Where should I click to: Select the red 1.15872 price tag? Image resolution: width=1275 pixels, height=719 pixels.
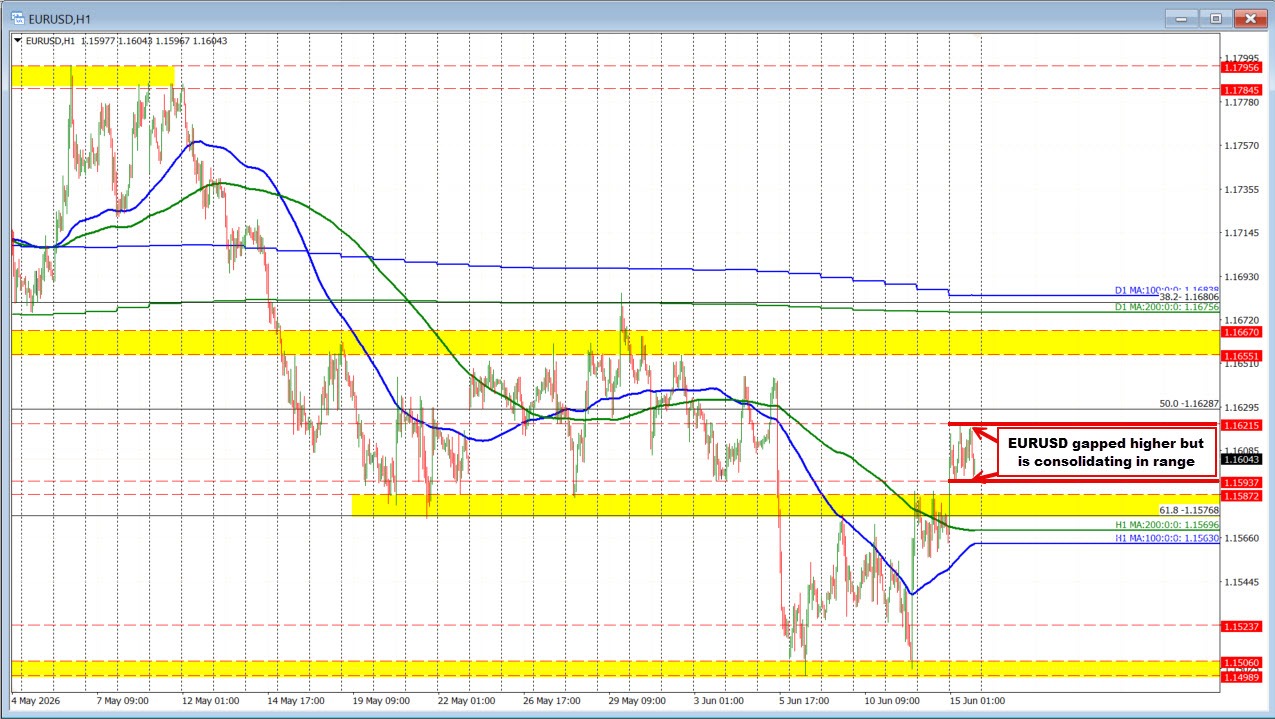[1241, 495]
